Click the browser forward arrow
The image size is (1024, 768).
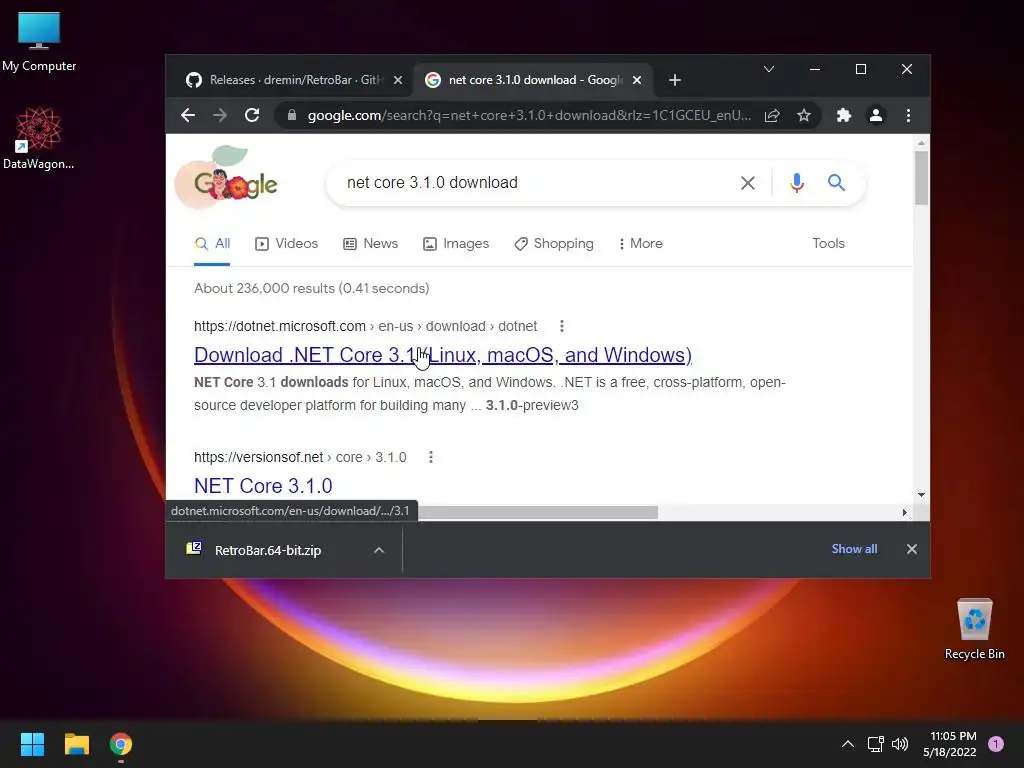pos(219,116)
